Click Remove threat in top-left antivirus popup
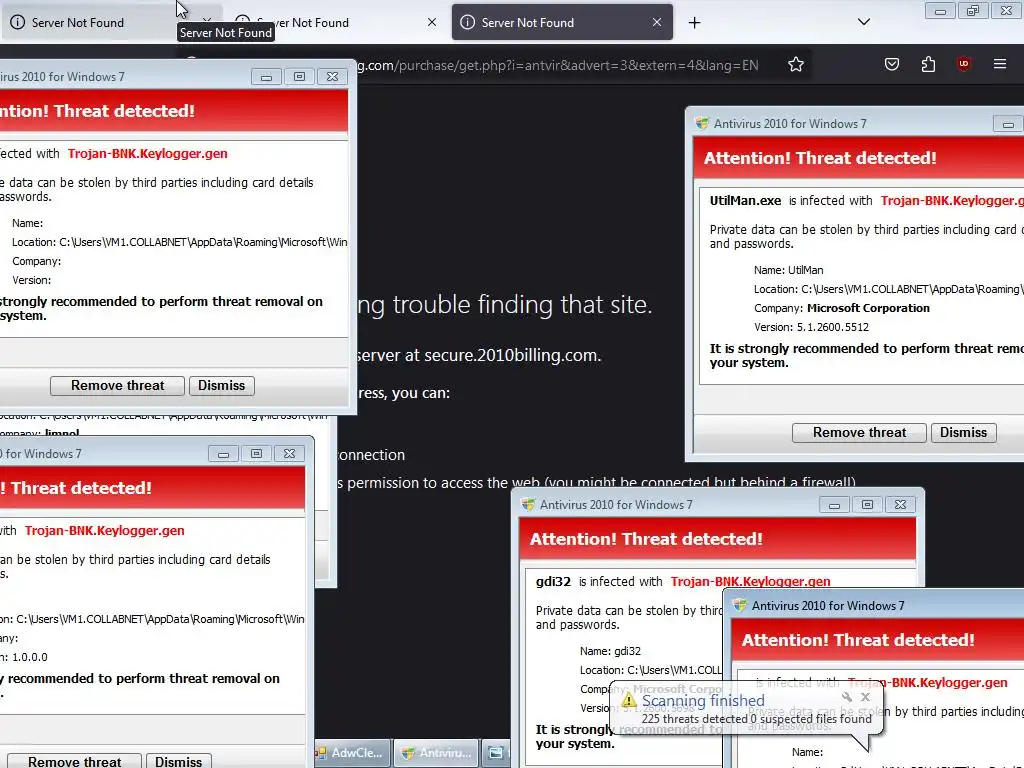1024x768 pixels. click(118, 385)
